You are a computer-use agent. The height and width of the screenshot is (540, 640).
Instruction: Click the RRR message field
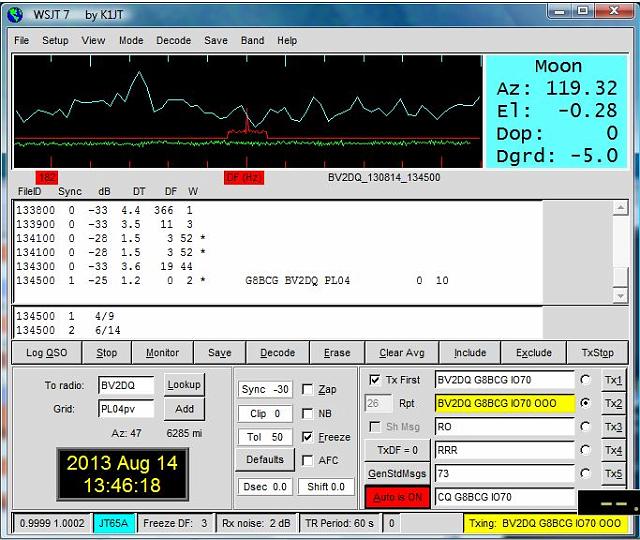[x=504, y=450]
